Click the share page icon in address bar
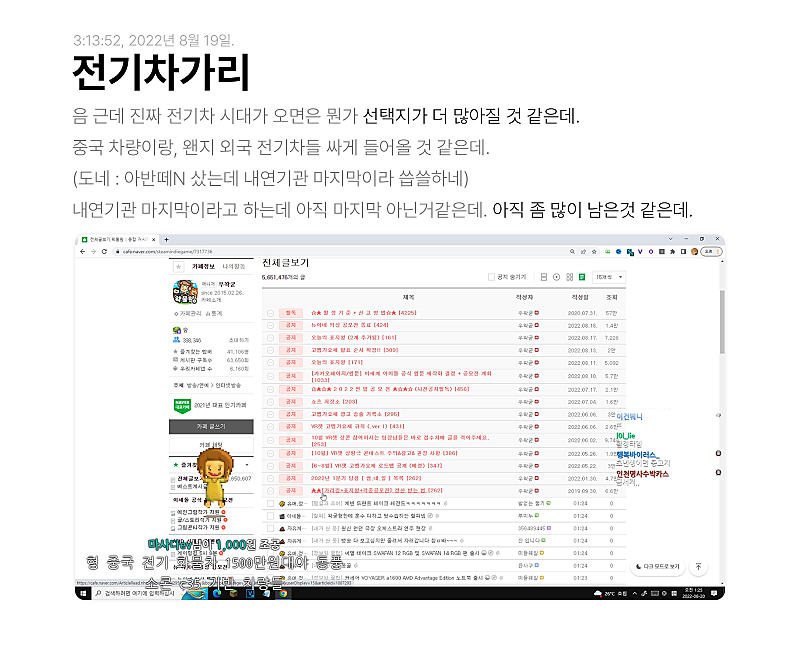Viewport: 800px width, 650px height. [583, 252]
